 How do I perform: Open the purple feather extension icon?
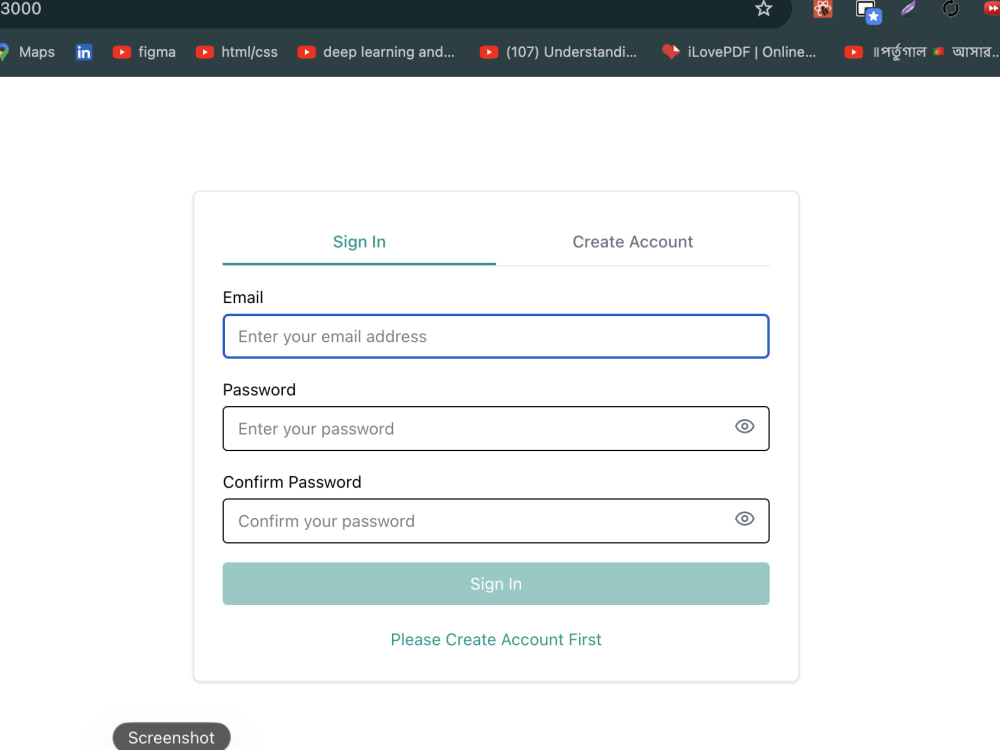pyautogui.click(x=908, y=9)
